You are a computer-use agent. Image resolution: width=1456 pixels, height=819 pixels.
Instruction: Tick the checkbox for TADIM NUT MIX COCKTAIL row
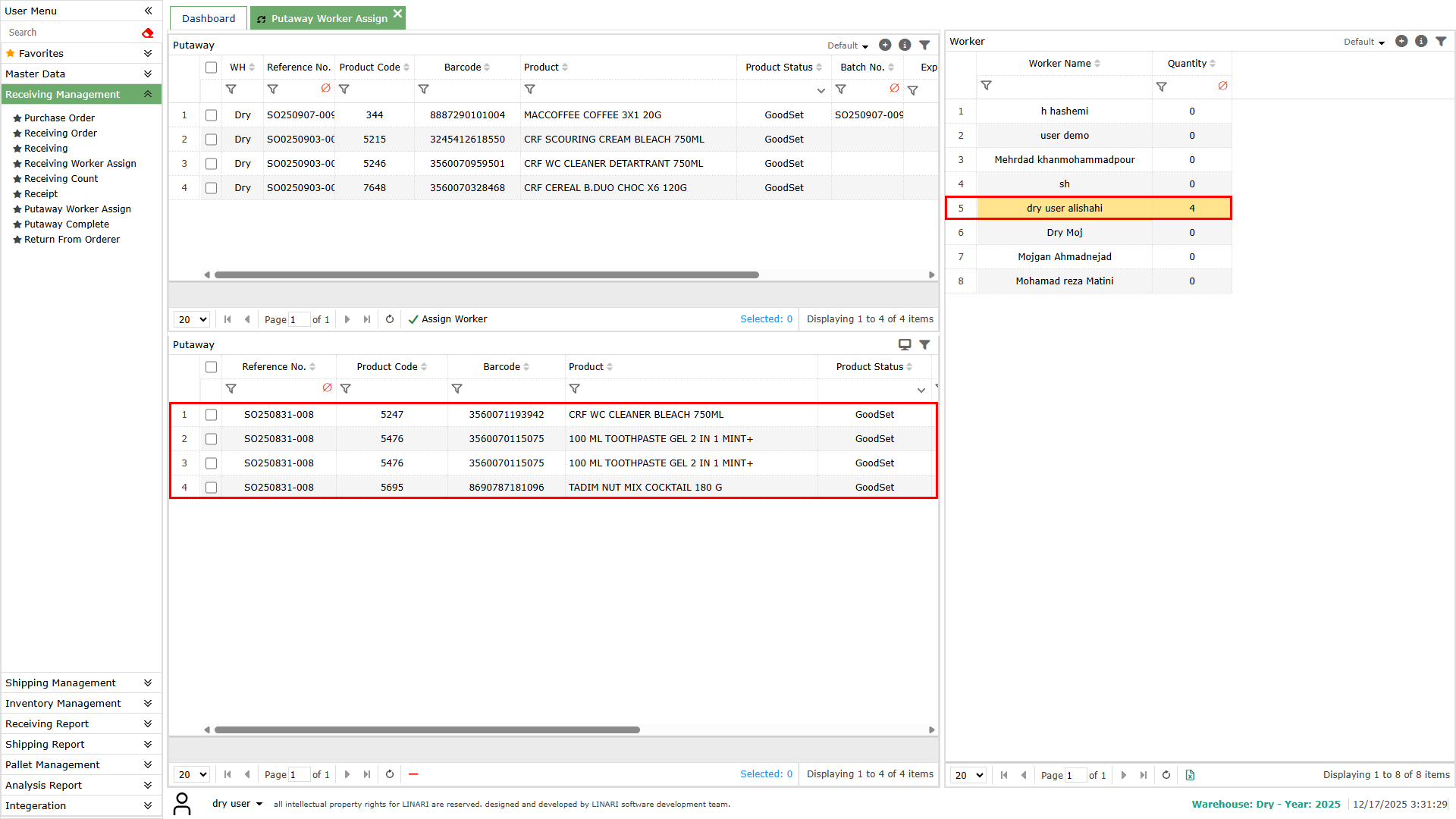(x=211, y=488)
